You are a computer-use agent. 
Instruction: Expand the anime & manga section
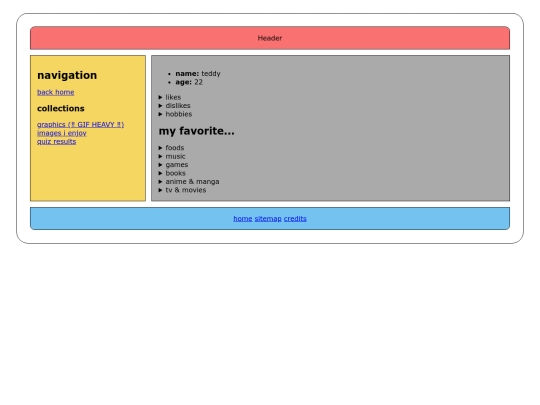pyautogui.click(x=189, y=181)
